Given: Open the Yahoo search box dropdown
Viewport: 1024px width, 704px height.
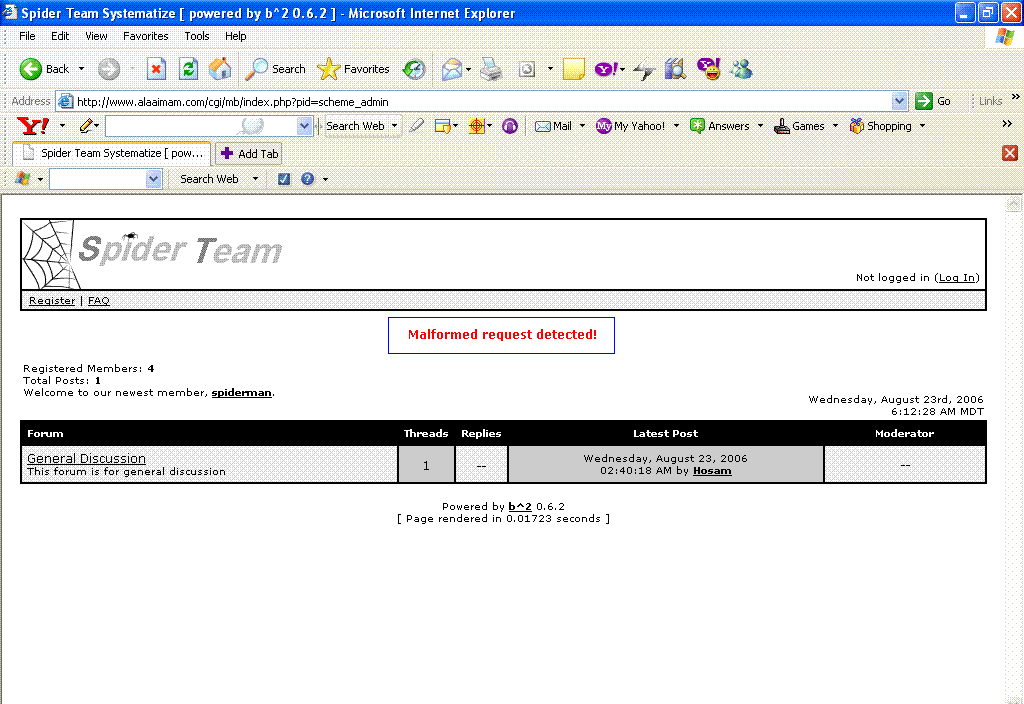Looking at the screenshot, I should point(304,125).
